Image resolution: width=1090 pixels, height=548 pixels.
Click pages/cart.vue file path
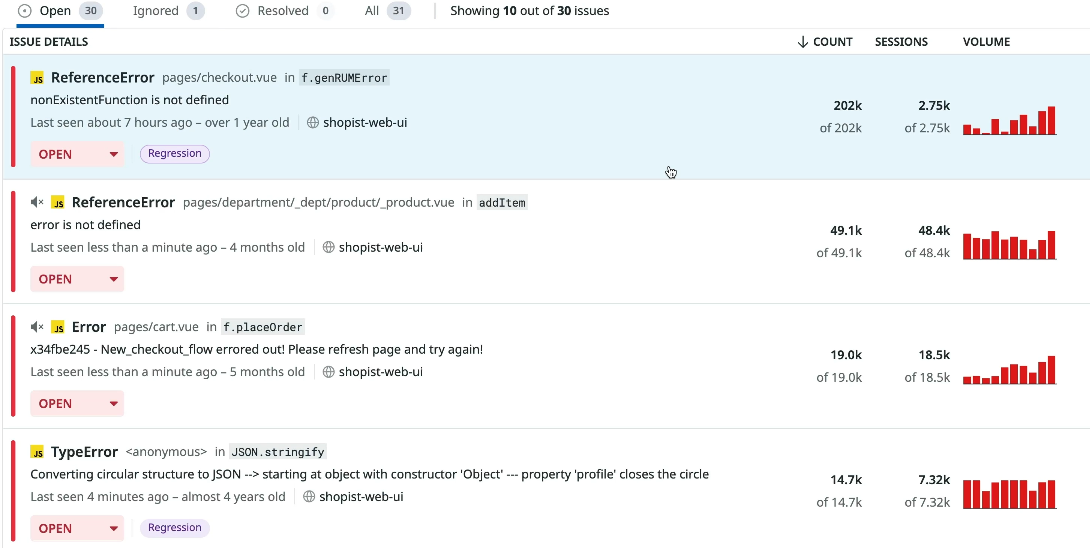156,328
